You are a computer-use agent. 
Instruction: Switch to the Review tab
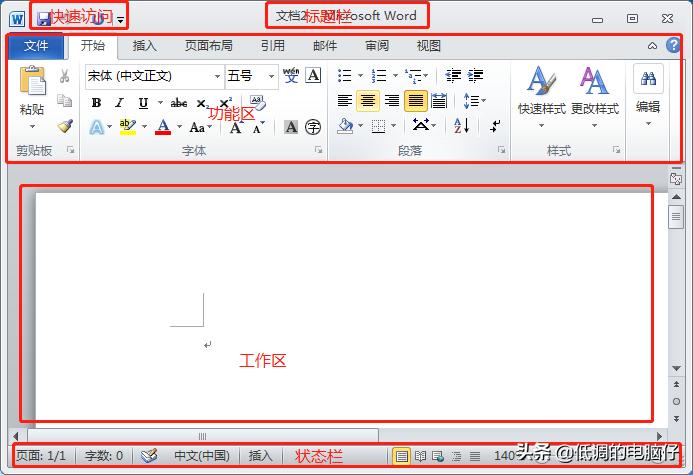coord(377,46)
